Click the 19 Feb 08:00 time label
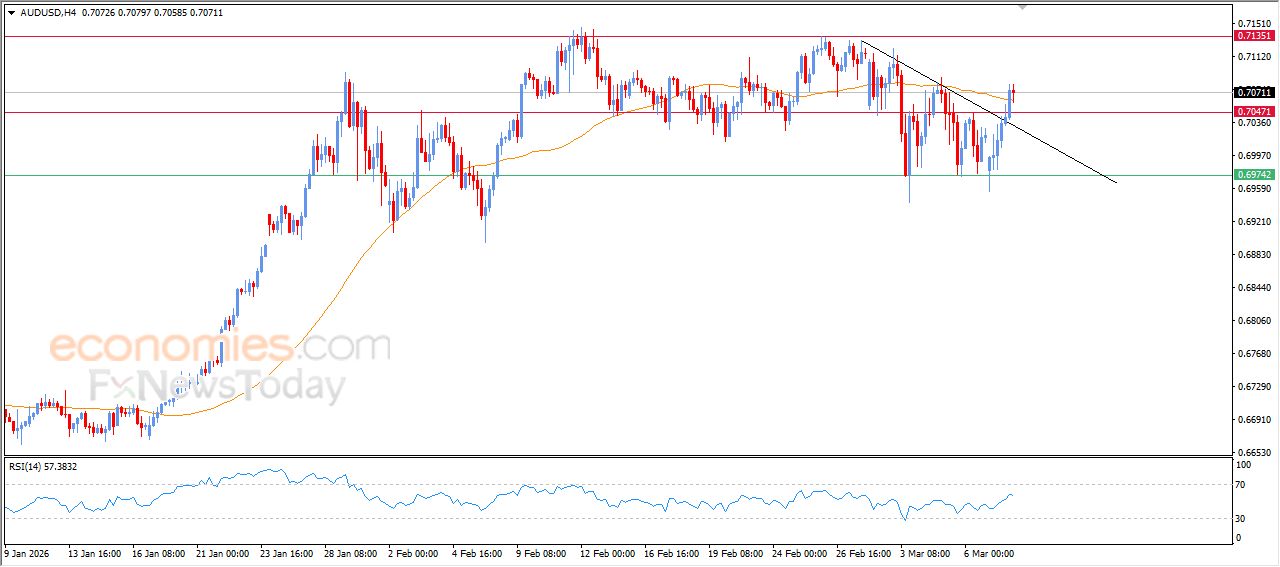Image resolution: width=1280 pixels, height=567 pixels. point(734,552)
